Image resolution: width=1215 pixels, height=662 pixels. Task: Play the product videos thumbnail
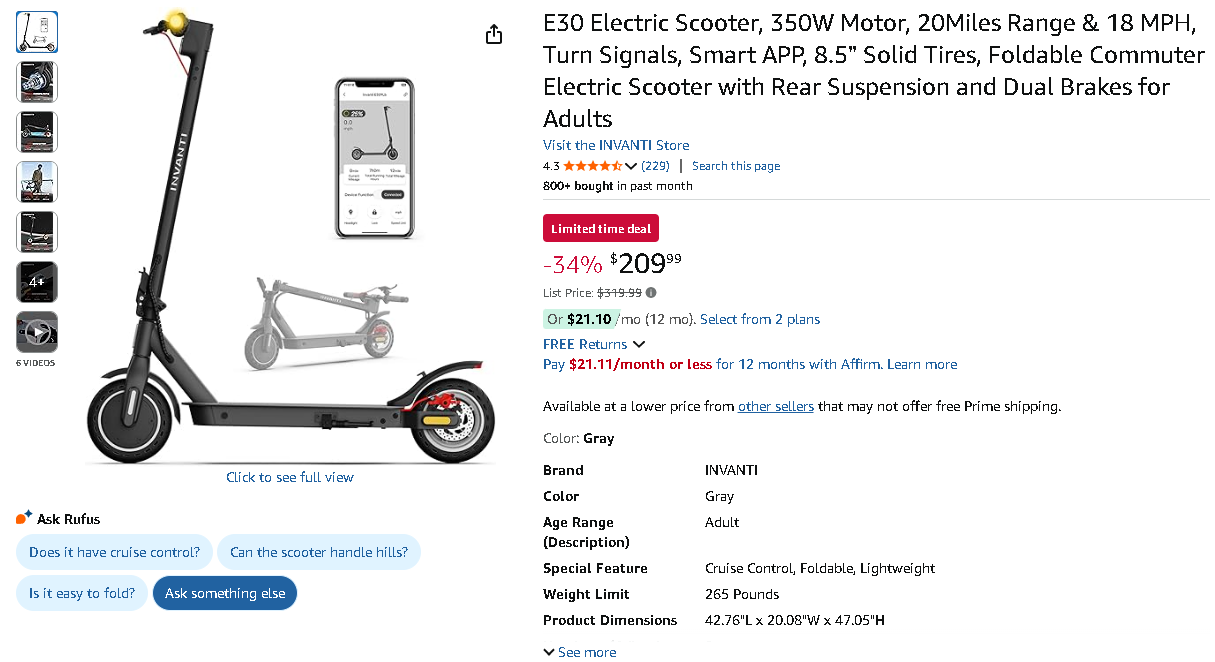(37, 332)
